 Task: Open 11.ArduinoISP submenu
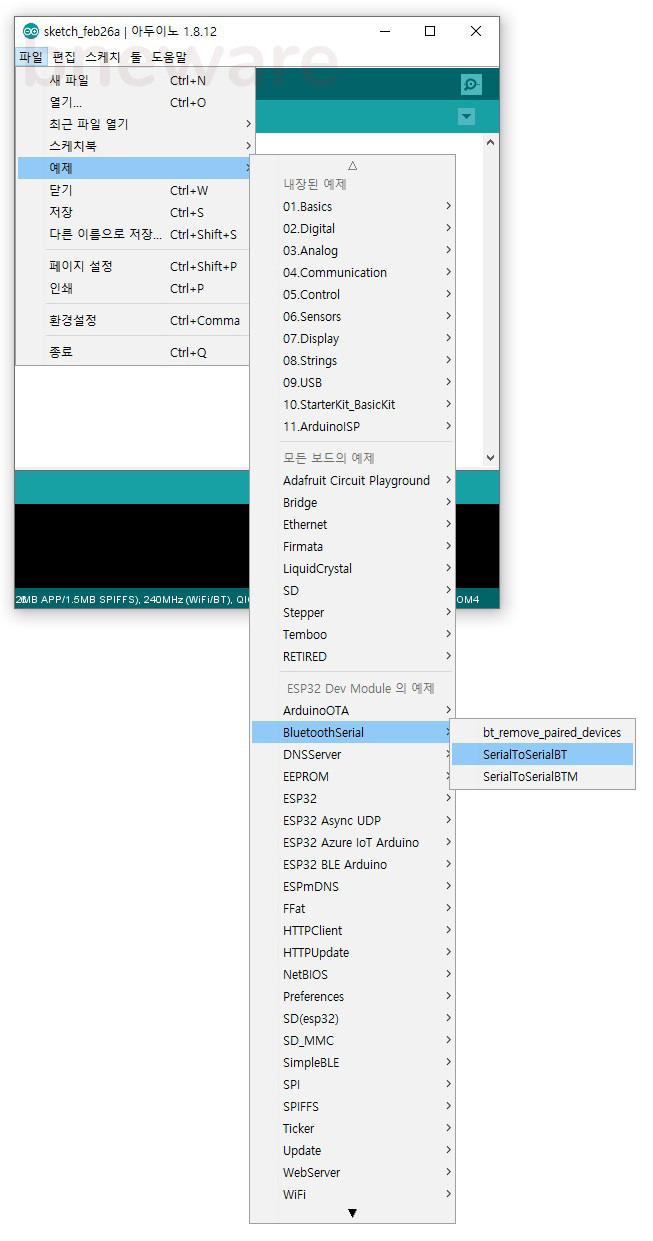point(352,426)
